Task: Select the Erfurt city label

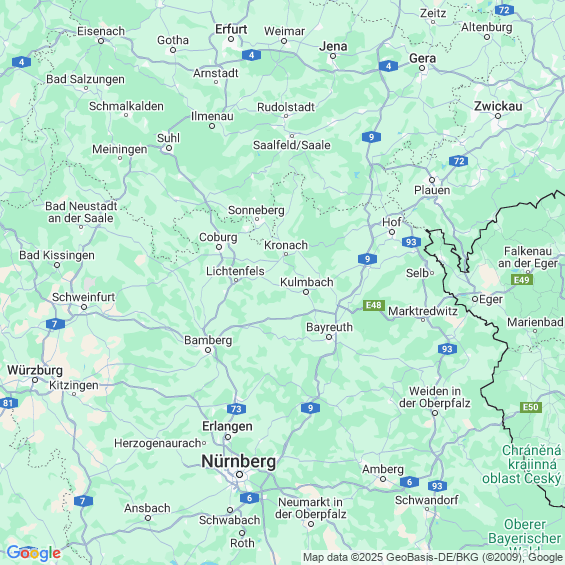Action: tap(231, 29)
